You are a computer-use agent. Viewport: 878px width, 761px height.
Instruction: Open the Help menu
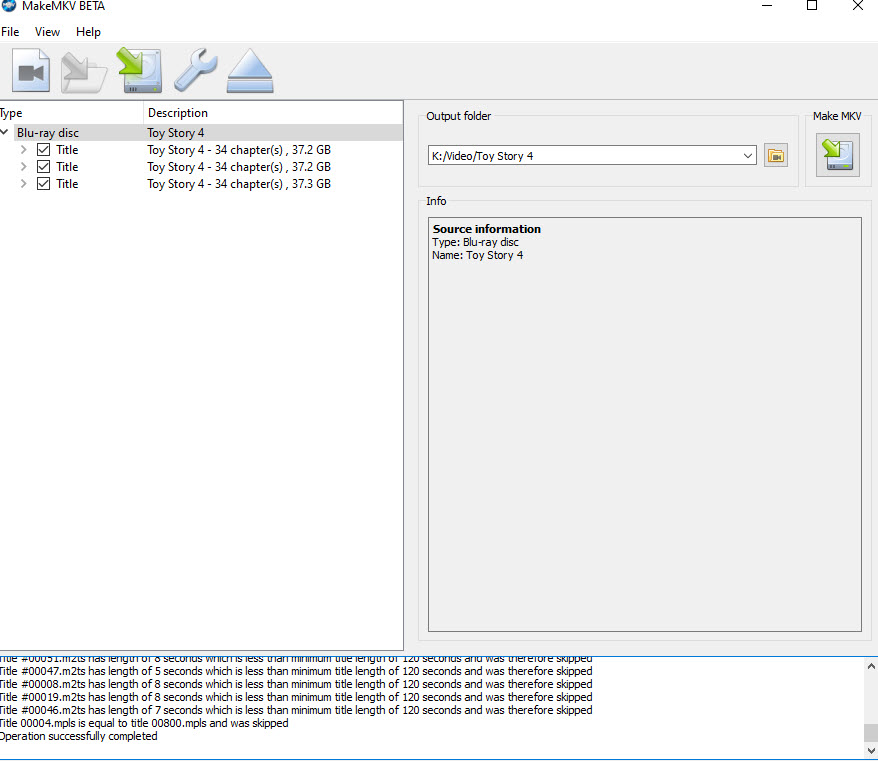click(x=88, y=32)
